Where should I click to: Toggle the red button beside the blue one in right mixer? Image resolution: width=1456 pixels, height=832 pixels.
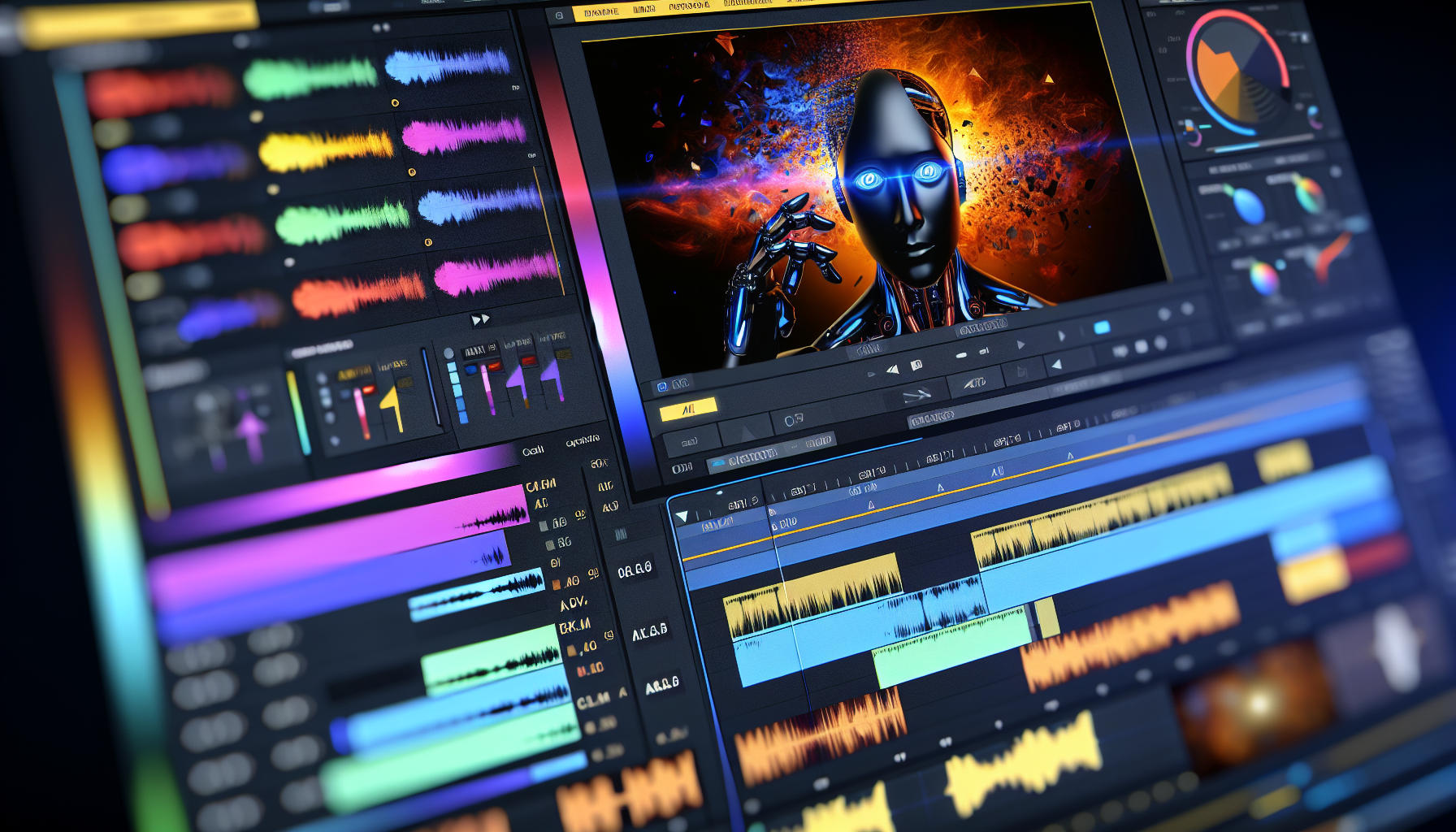(x=495, y=366)
